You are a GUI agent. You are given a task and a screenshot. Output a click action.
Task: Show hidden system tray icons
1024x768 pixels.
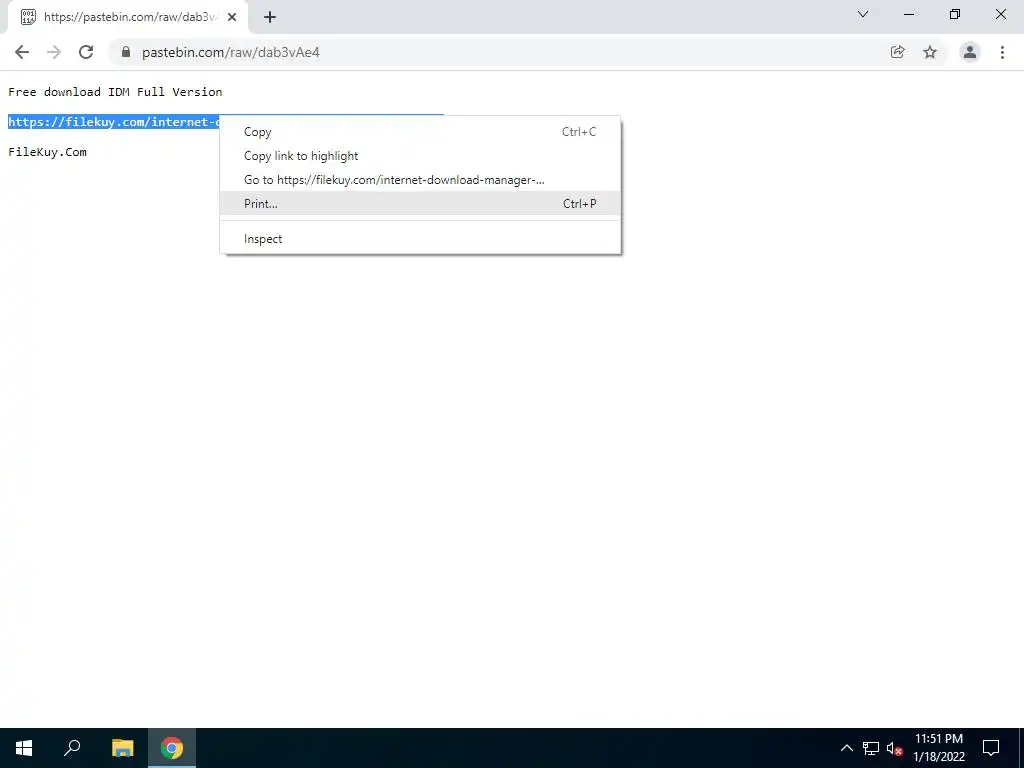point(847,748)
